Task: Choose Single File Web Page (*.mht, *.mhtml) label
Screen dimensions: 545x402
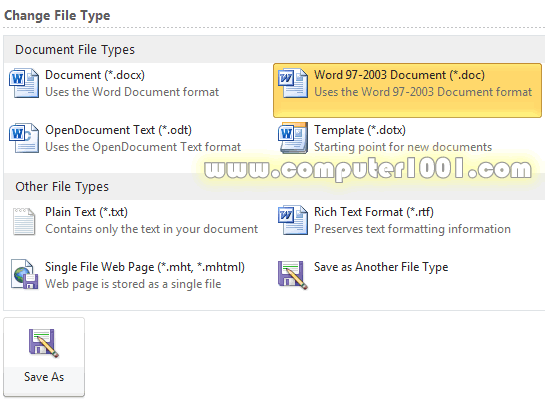Action: click(x=145, y=266)
